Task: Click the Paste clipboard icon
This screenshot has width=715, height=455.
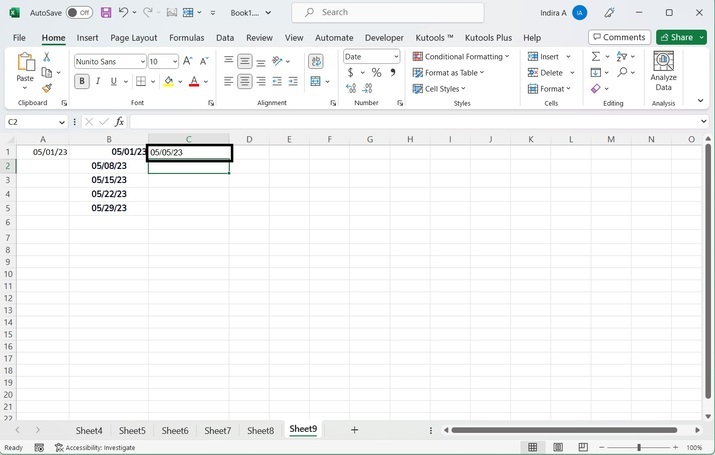Action: click(25, 62)
